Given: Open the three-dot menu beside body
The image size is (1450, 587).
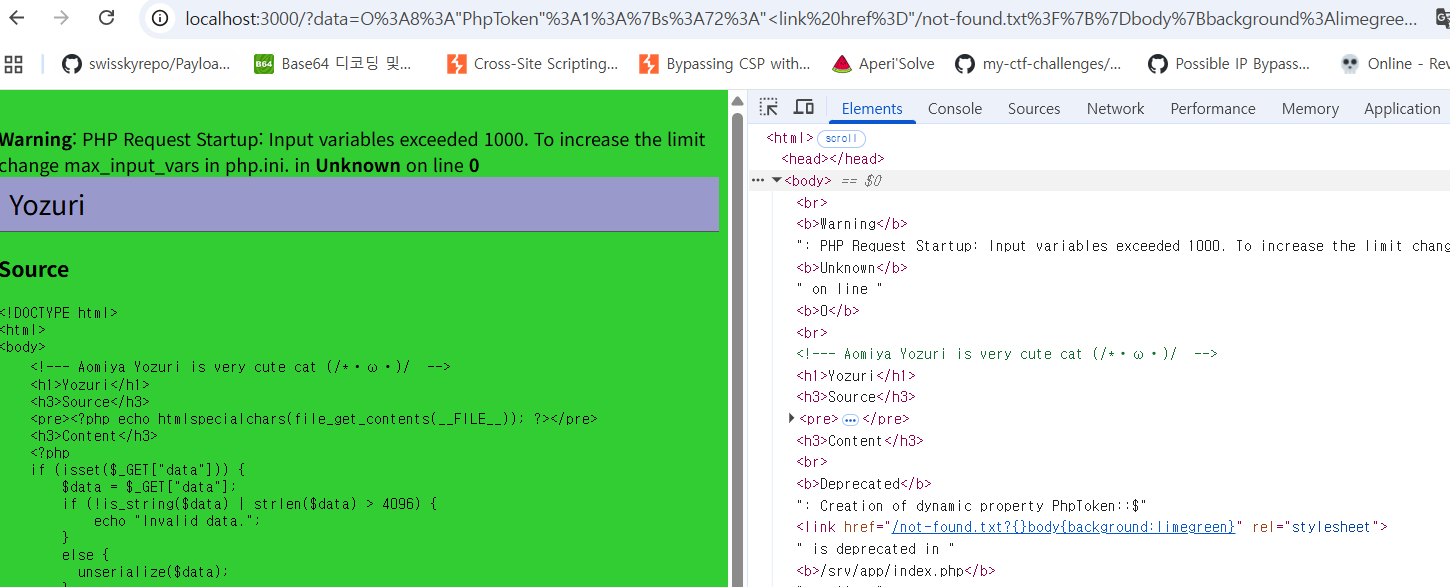Looking at the screenshot, I should 758,181.
